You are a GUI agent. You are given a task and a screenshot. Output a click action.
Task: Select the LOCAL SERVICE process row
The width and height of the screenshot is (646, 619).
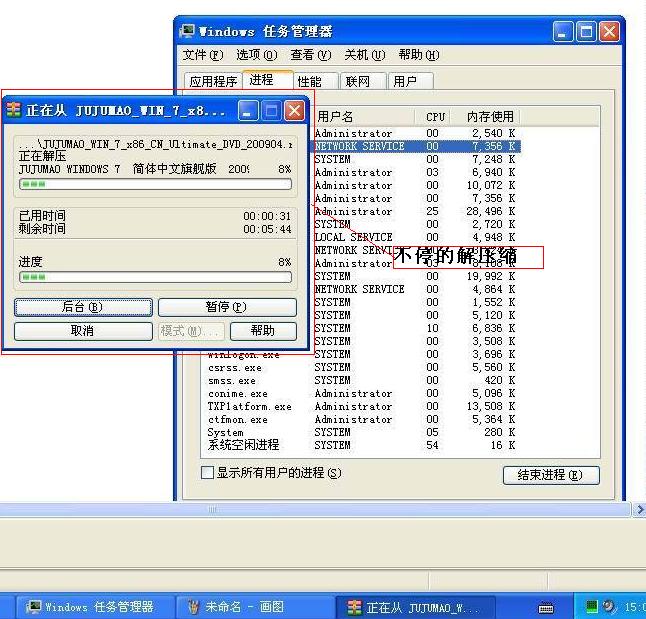tap(414, 237)
